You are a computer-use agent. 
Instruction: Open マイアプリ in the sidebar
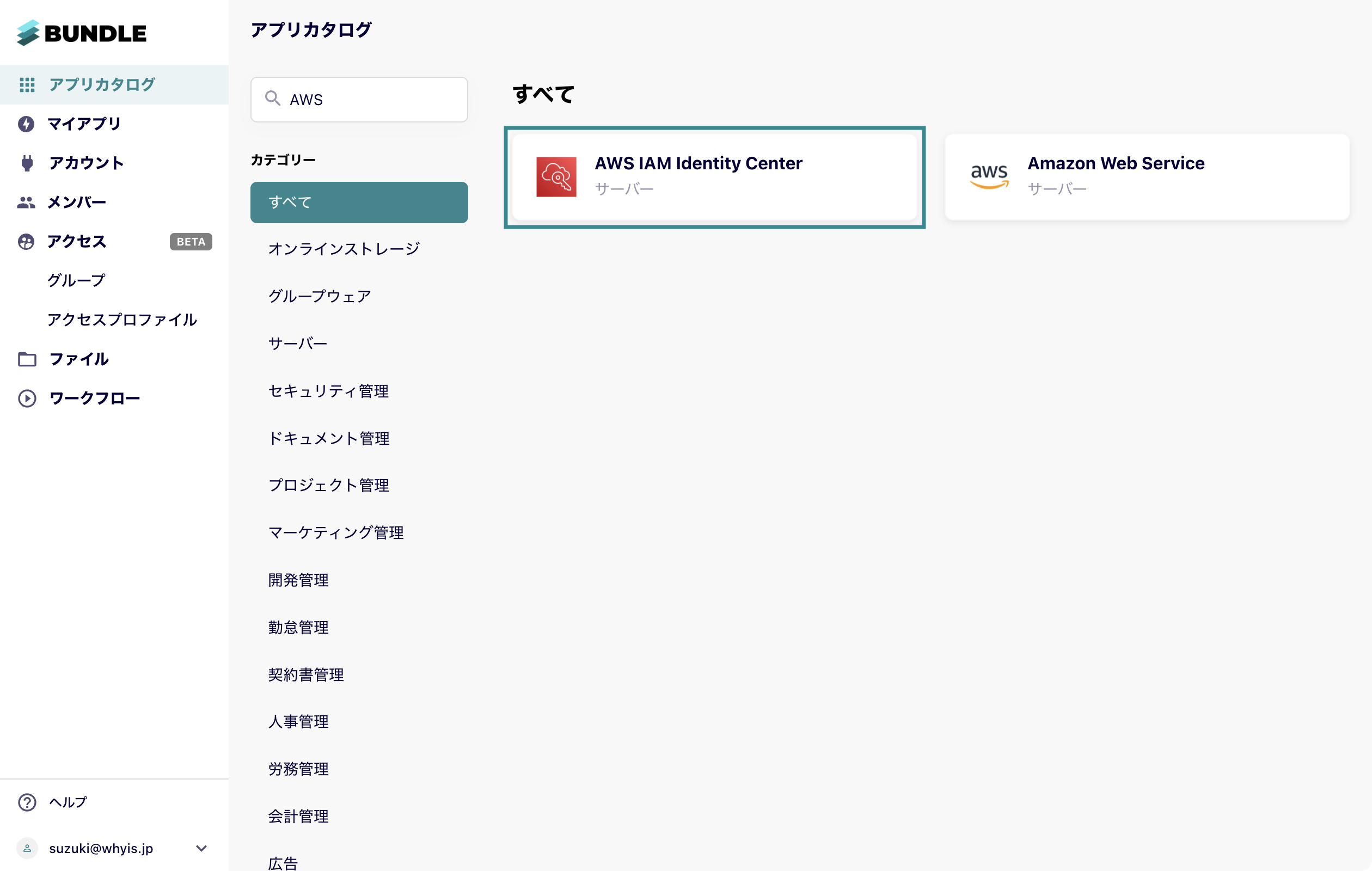pos(114,124)
